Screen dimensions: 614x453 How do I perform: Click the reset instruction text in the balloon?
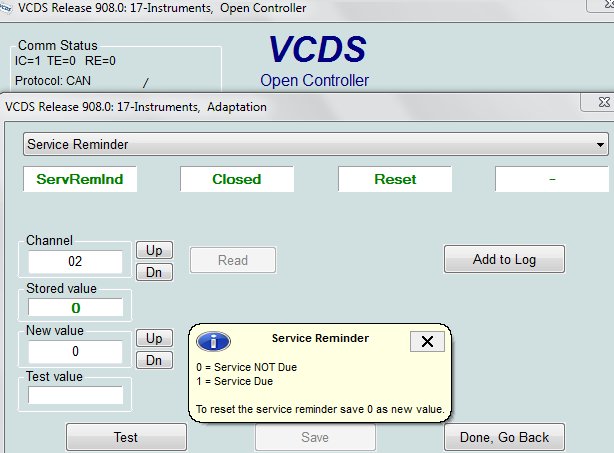320,409
